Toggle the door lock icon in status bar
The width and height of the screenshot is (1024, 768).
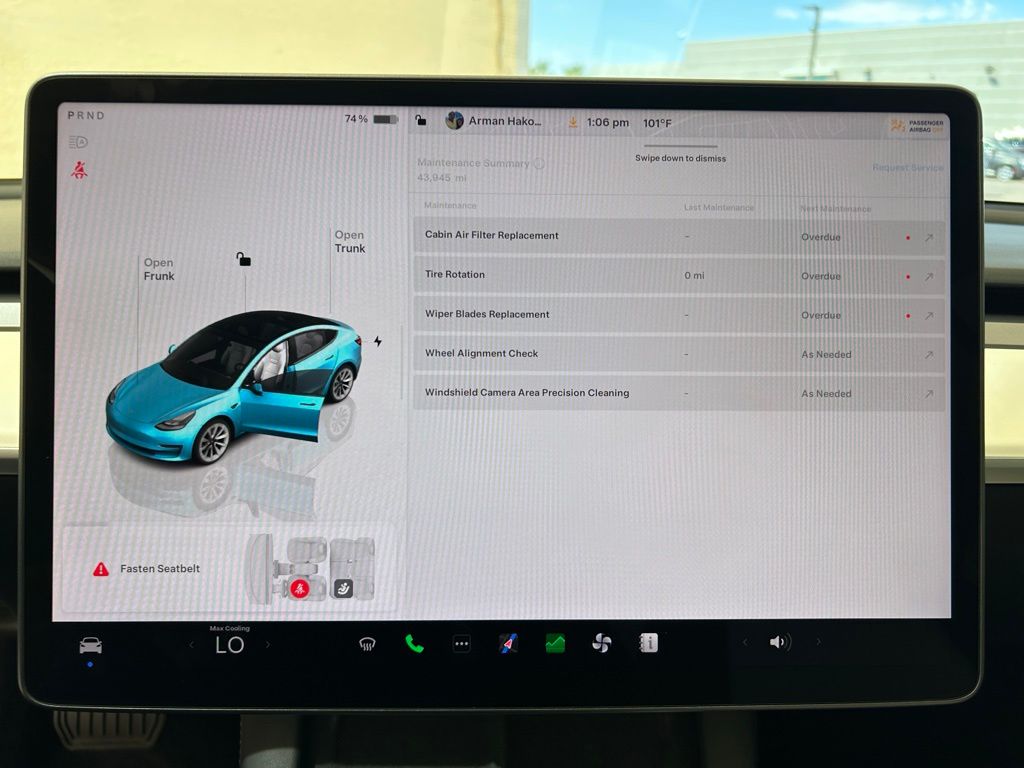coord(421,120)
